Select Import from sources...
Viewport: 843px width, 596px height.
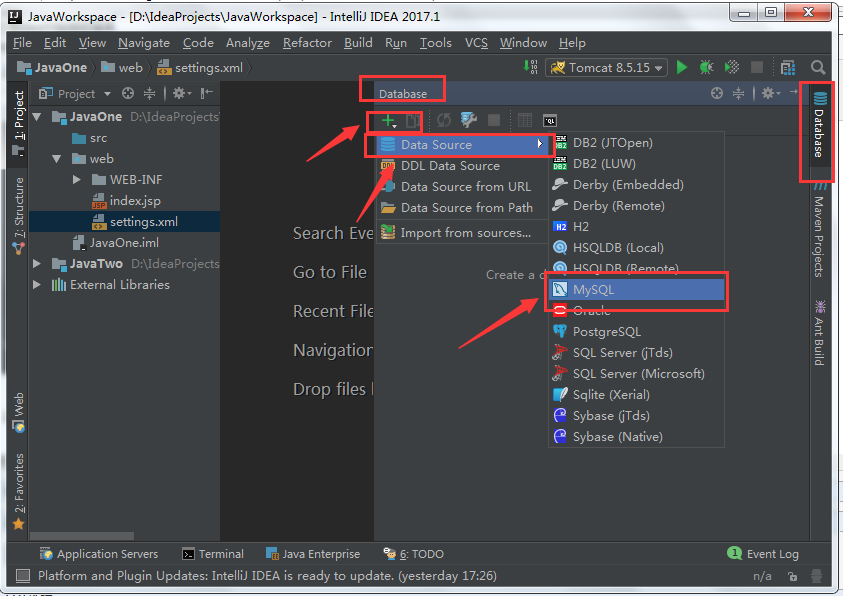[x=462, y=233]
